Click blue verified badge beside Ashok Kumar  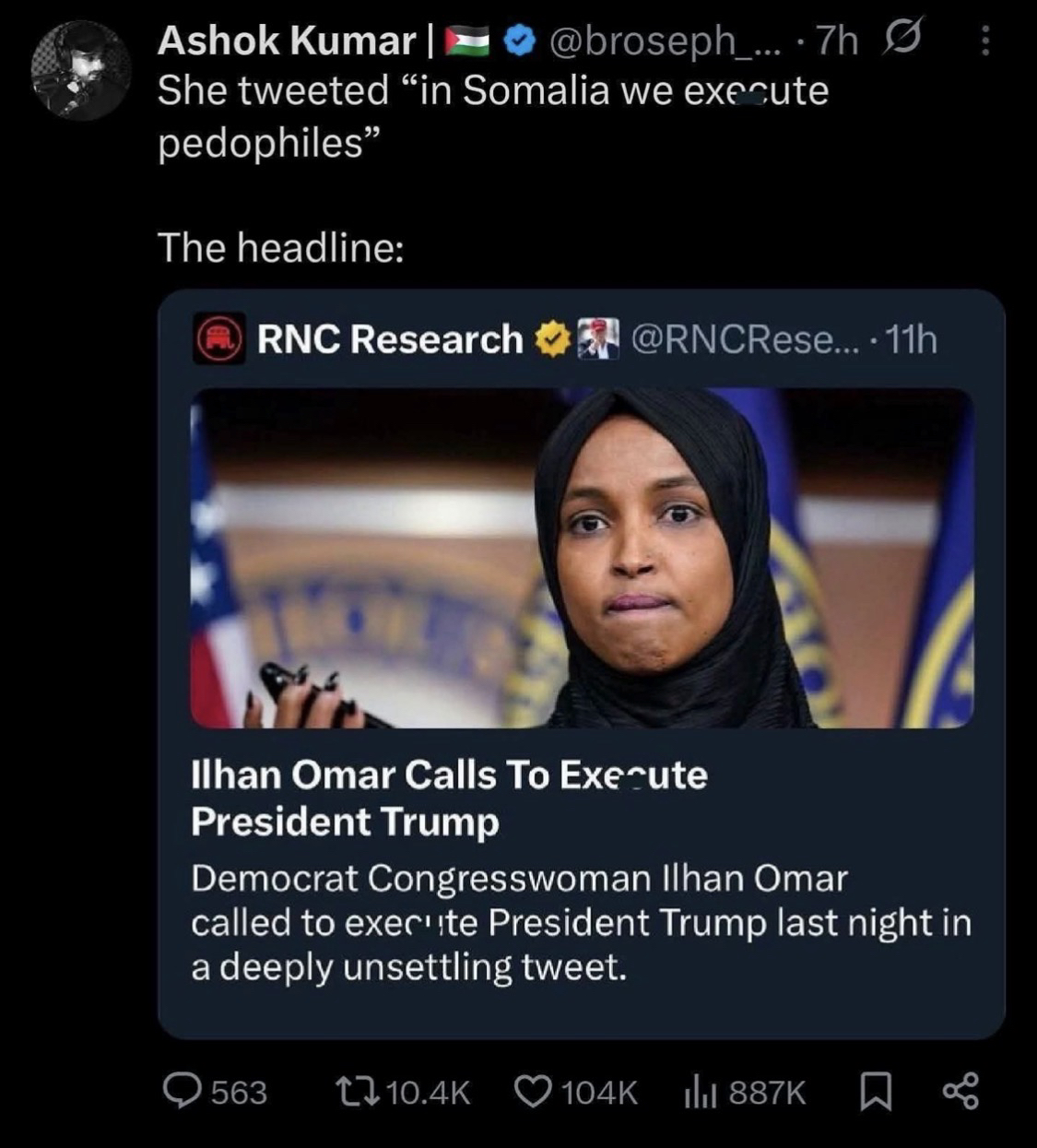523,41
